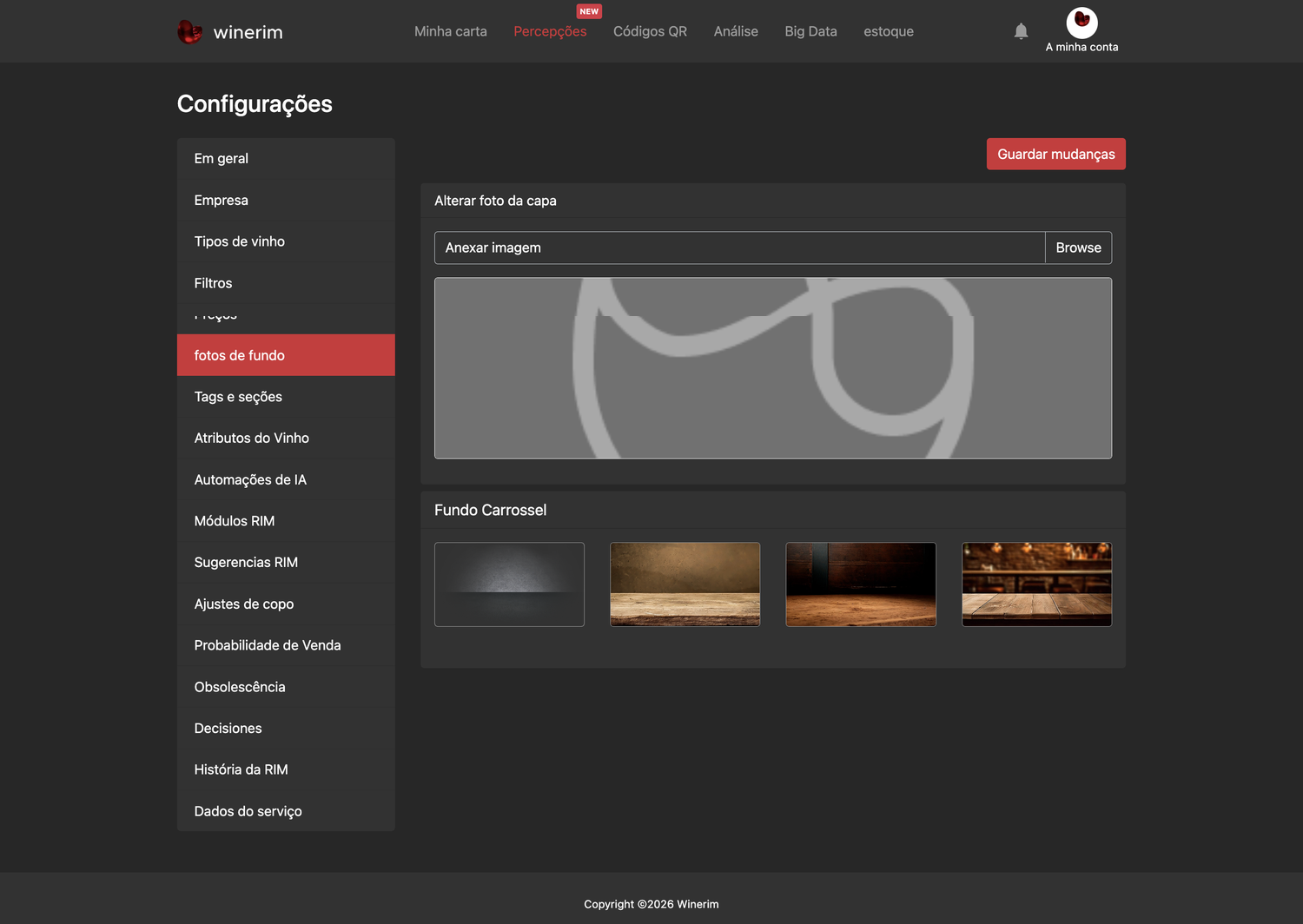The height and width of the screenshot is (924, 1303).
Task: Browse for a cover image file
Action: tap(1078, 247)
